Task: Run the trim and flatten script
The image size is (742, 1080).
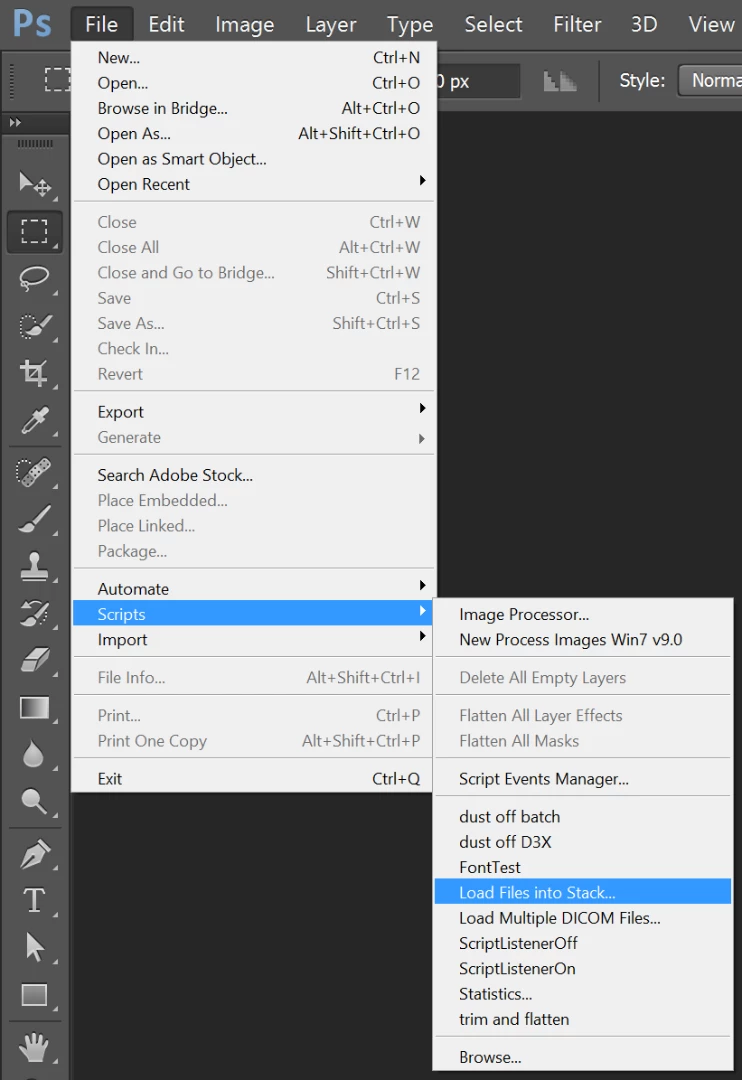Action: coord(583,1019)
